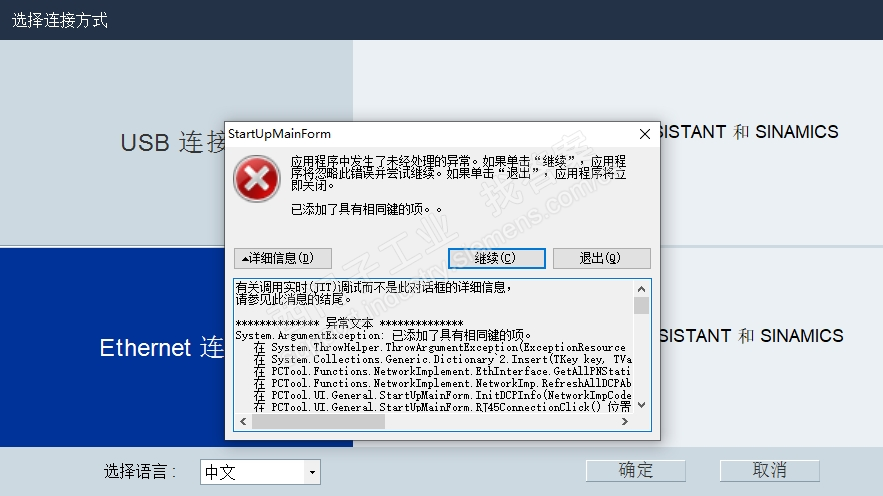Collapse the 详细信息(D) details section
883x496 pixels.
(283, 258)
